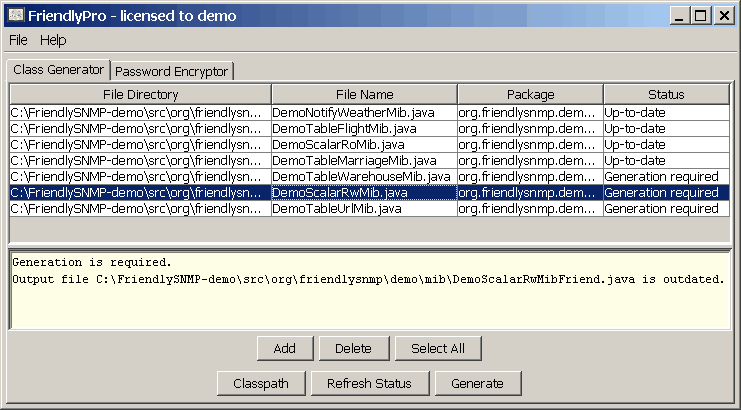
Task: Click the Status column header
Action: (666, 94)
